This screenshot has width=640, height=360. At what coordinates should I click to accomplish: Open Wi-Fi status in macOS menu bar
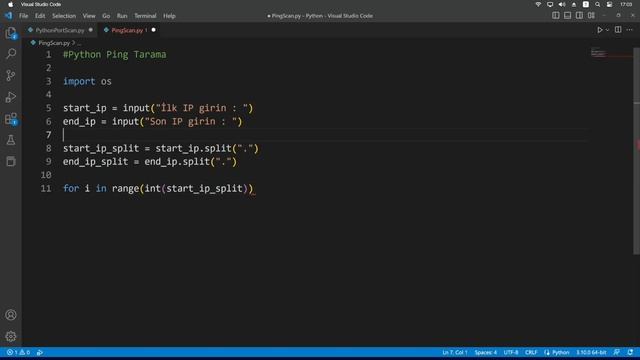tap(538, 4)
